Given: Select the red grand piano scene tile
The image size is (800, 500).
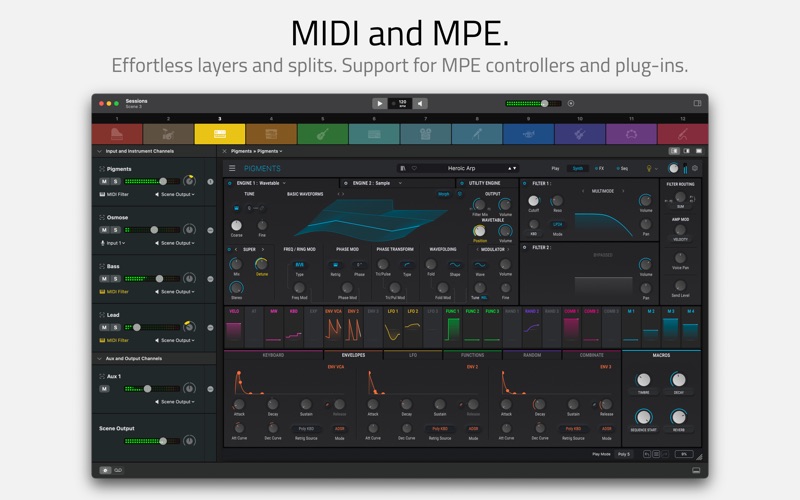Looking at the screenshot, I should [117, 134].
